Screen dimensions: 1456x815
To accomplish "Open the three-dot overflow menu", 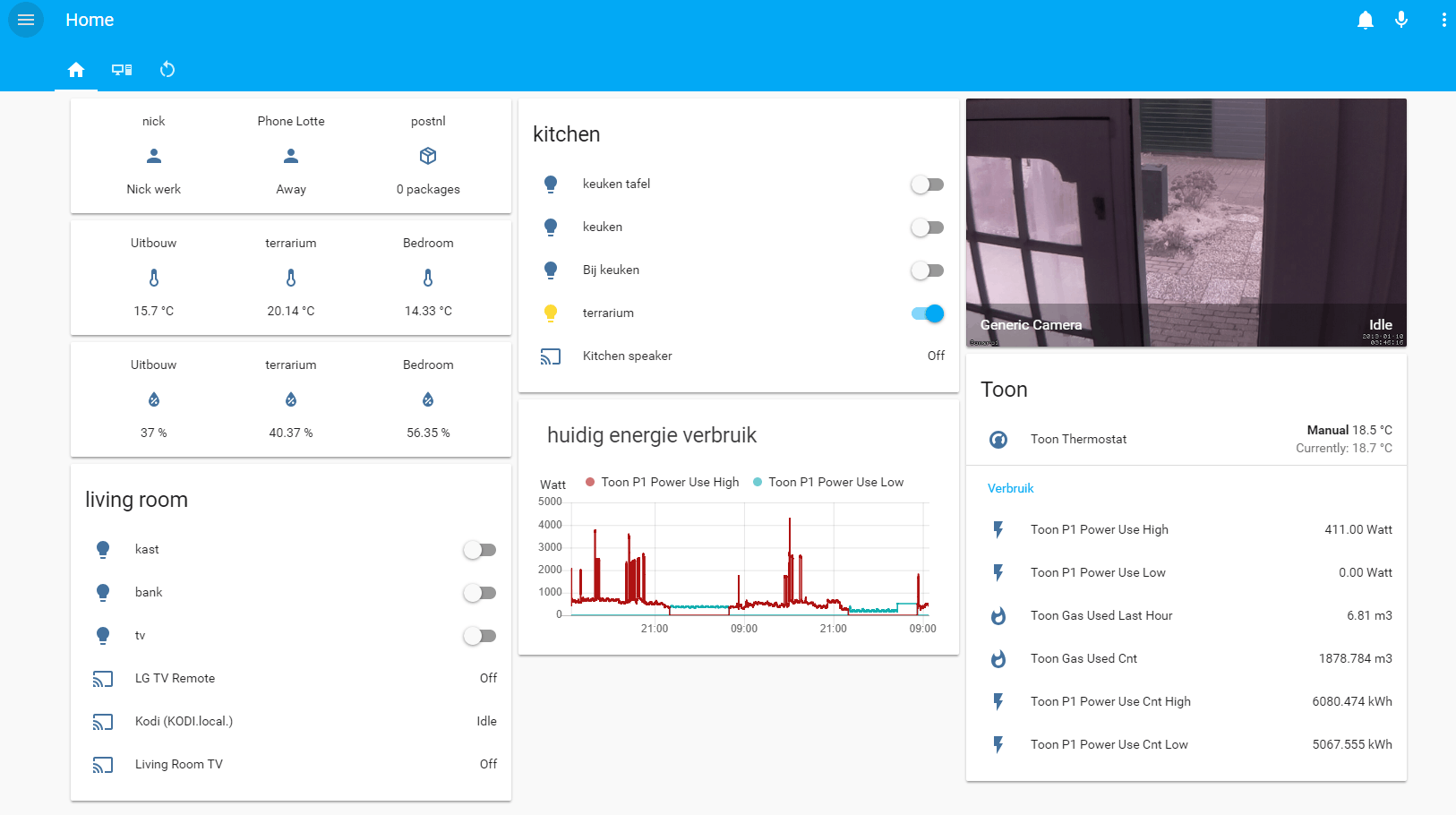I will point(1443,20).
